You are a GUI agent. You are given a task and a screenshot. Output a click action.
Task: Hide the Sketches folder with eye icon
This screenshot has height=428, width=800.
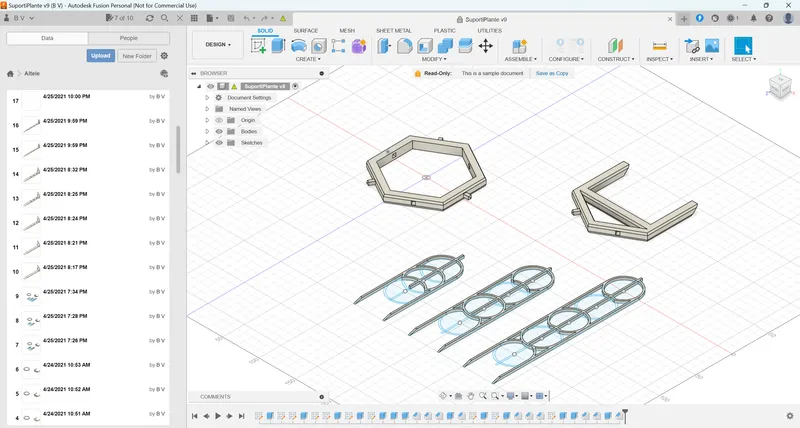[x=219, y=143]
